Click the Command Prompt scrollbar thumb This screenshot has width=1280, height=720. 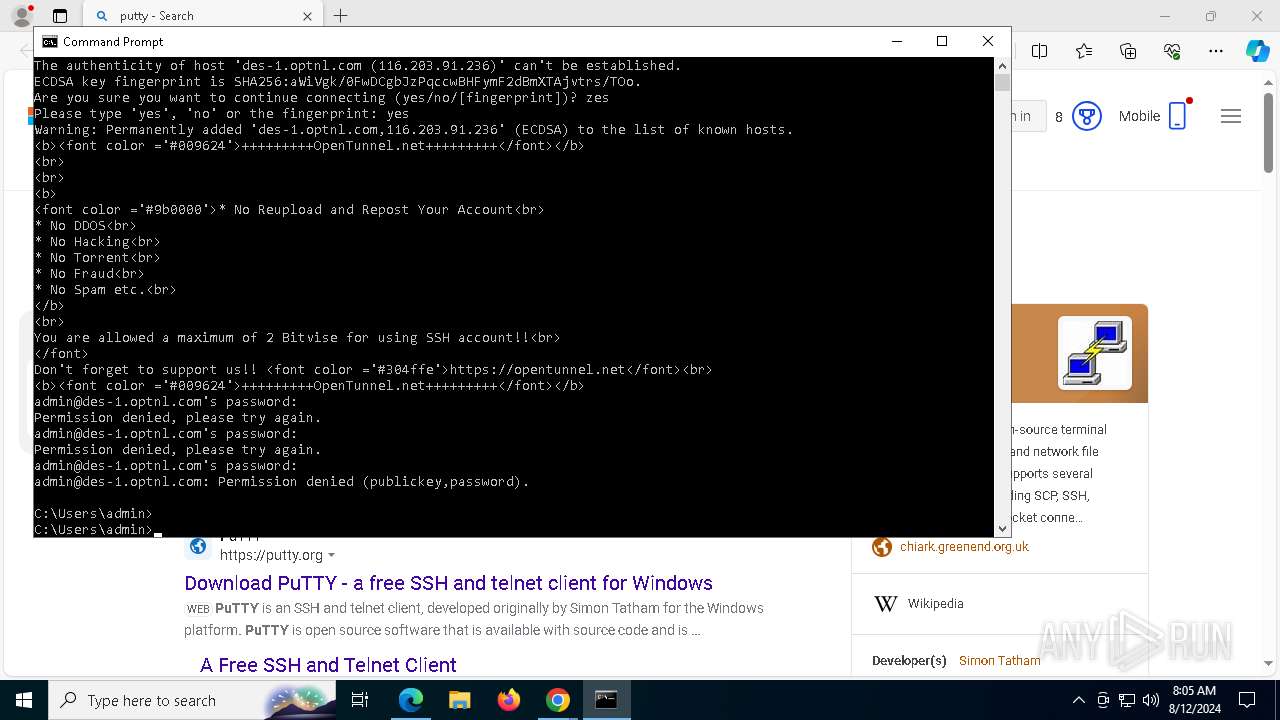[1002, 83]
